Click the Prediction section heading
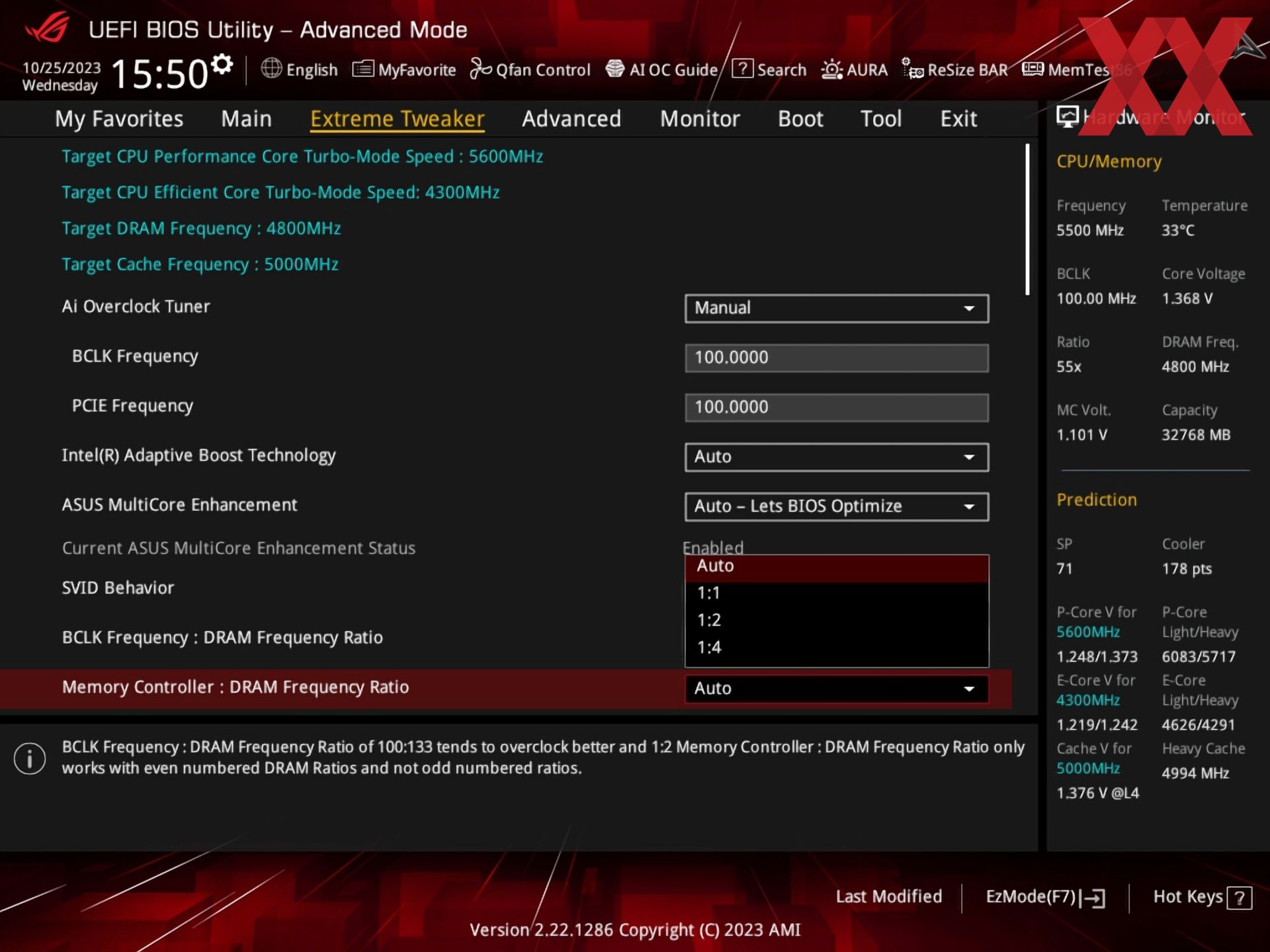 (1097, 500)
